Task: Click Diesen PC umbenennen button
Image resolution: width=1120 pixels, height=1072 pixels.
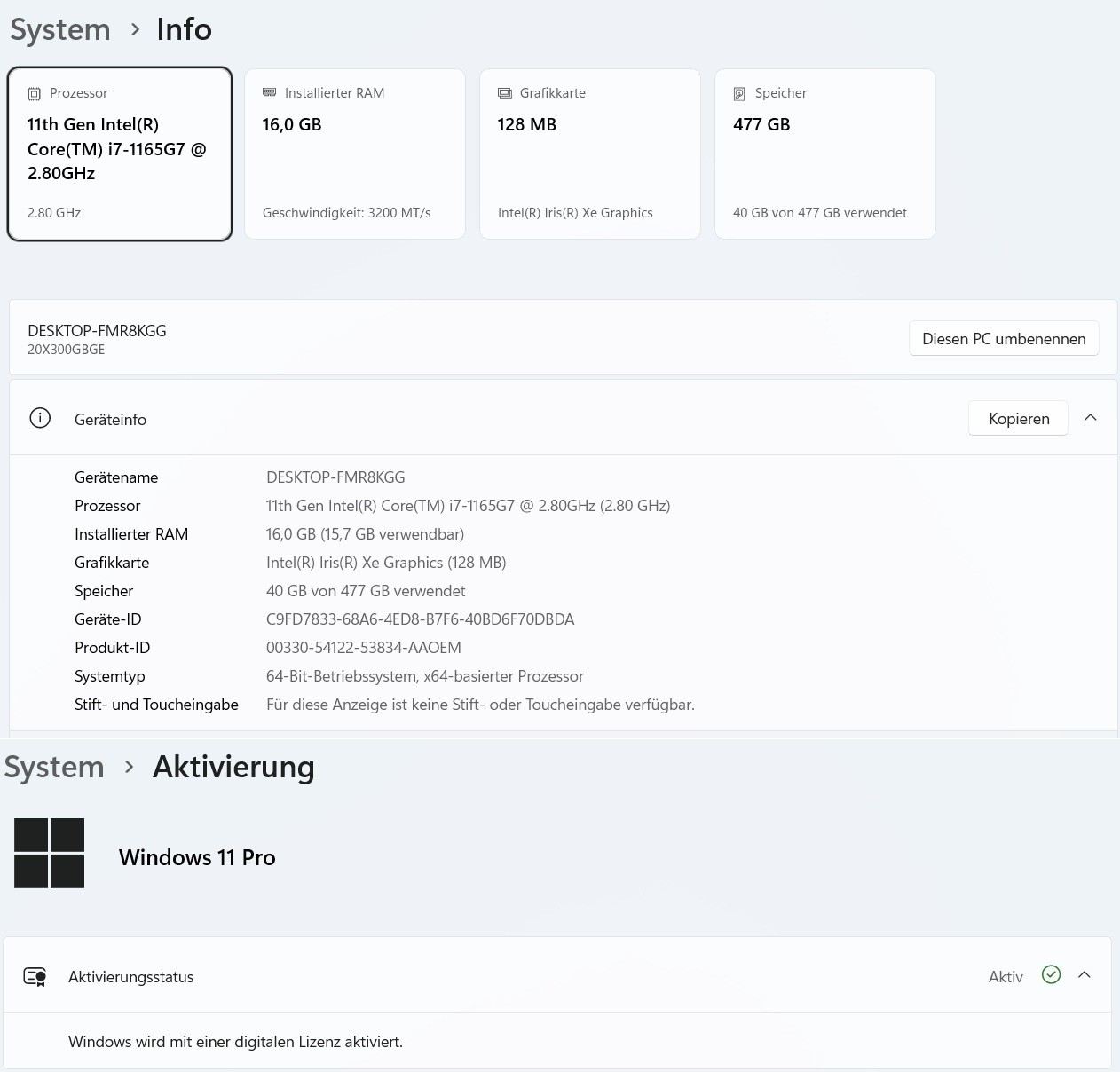Action: (x=1004, y=339)
